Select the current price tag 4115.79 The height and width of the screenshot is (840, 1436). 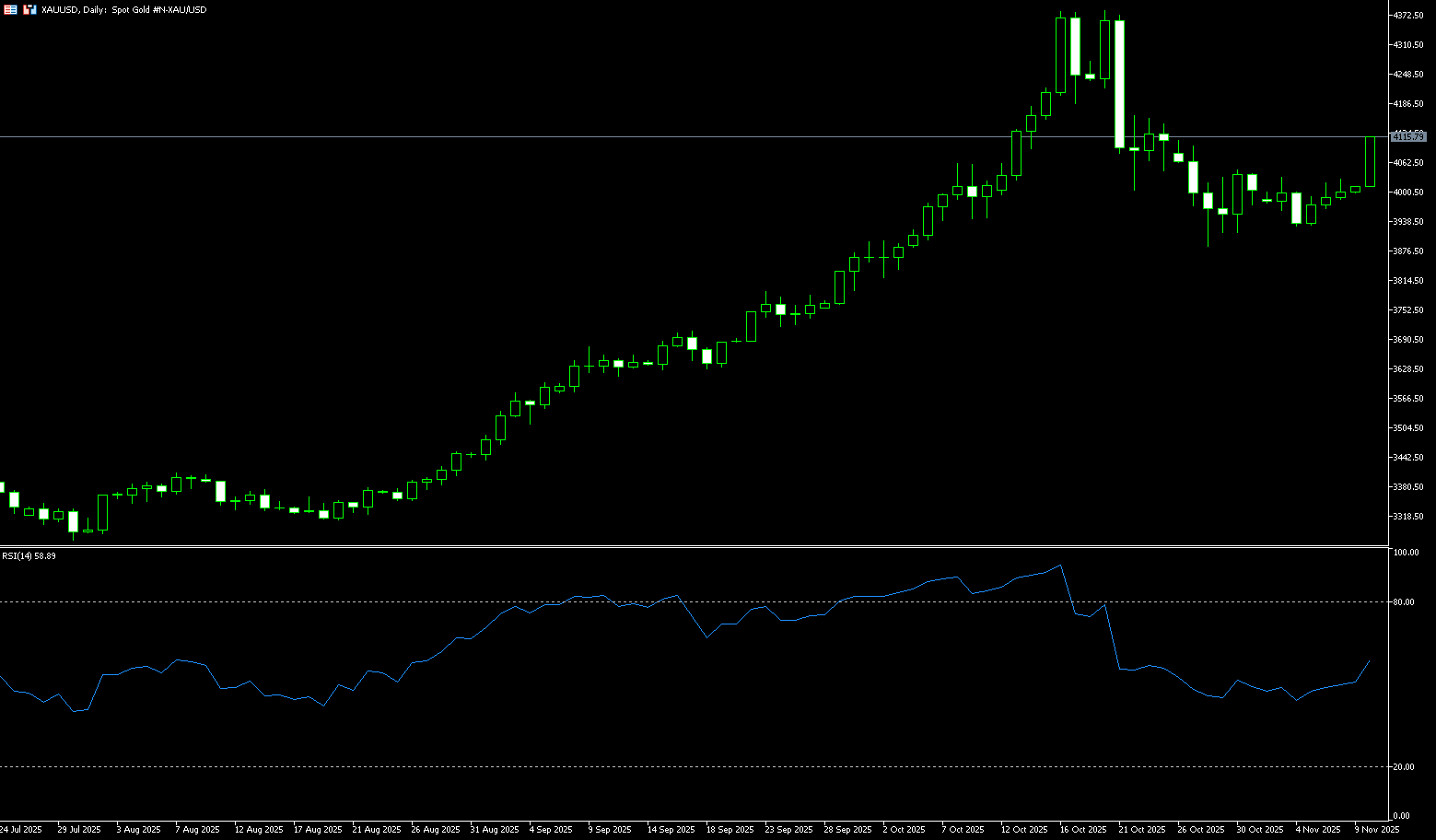point(1408,136)
